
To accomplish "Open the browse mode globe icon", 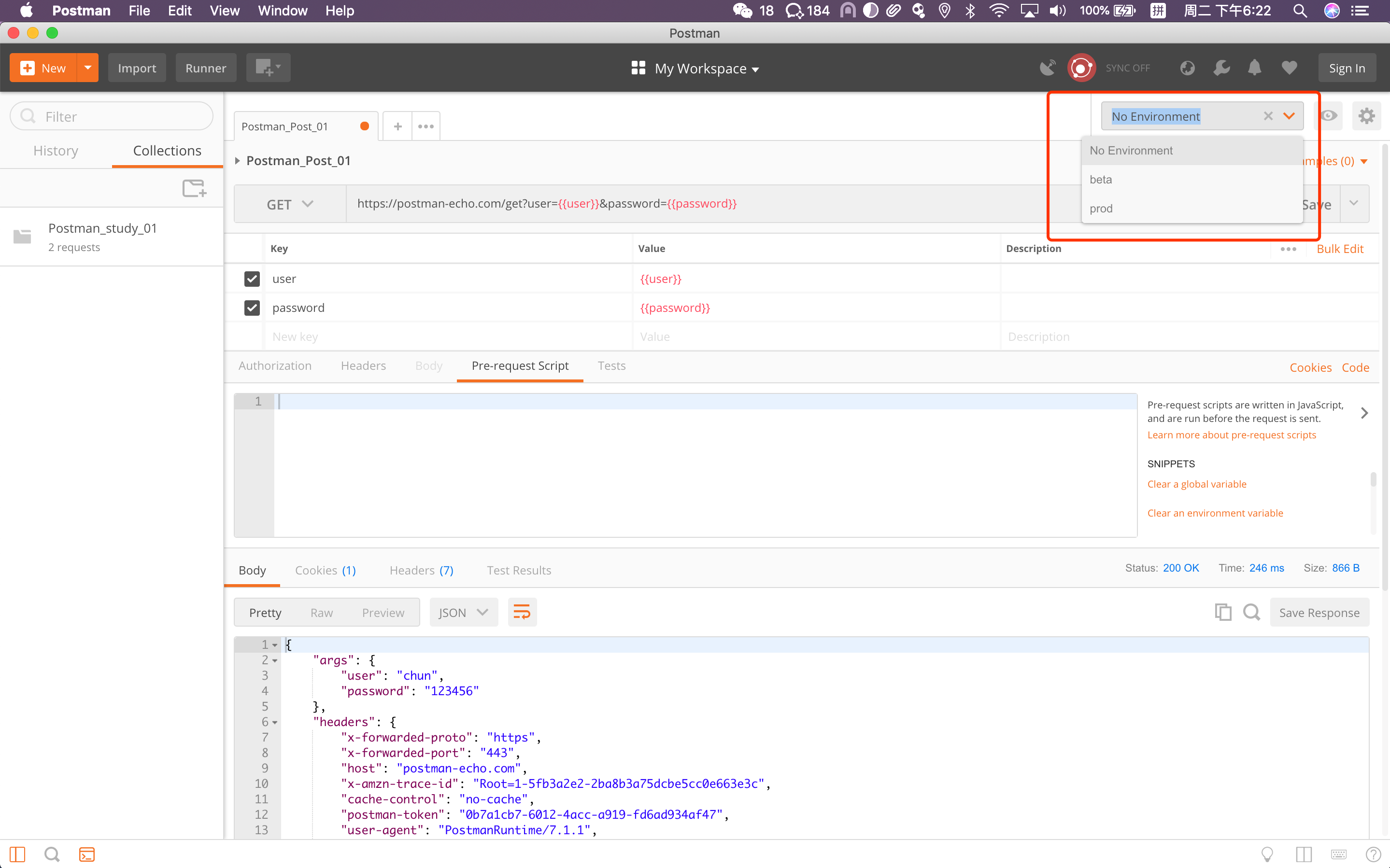I will pos(1187,68).
